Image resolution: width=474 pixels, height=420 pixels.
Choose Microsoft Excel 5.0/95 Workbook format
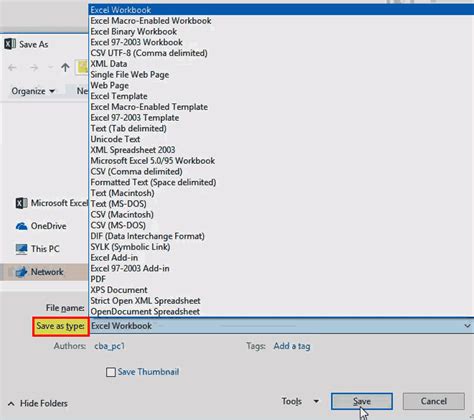tap(281, 161)
